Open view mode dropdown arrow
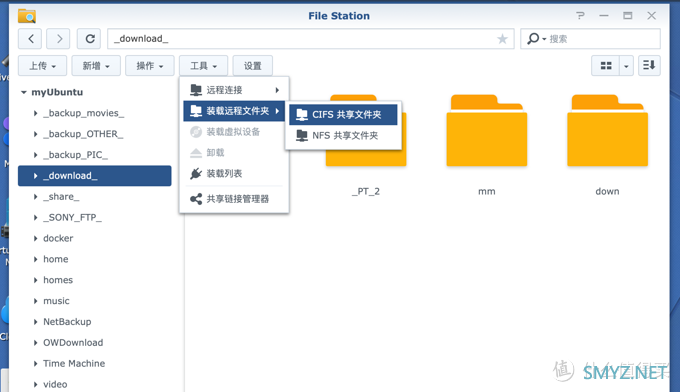Image resolution: width=680 pixels, height=392 pixels. click(626, 65)
